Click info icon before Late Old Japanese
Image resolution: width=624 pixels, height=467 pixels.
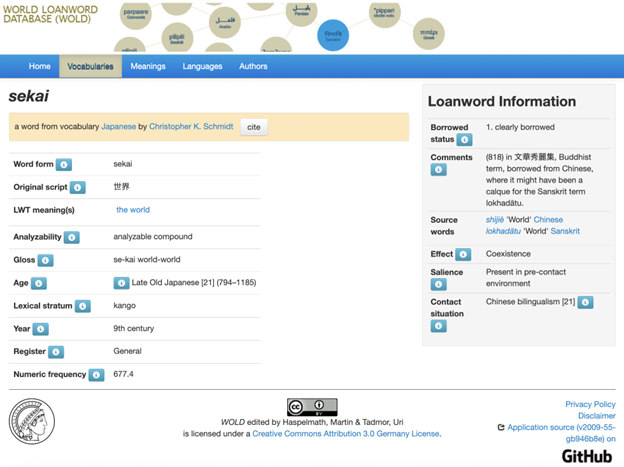pos(121,283)
